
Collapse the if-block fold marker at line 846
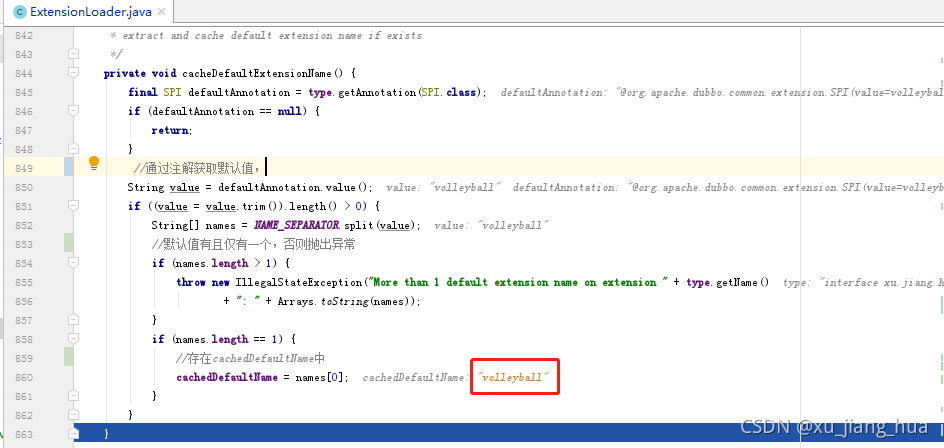tap(73, 111)
